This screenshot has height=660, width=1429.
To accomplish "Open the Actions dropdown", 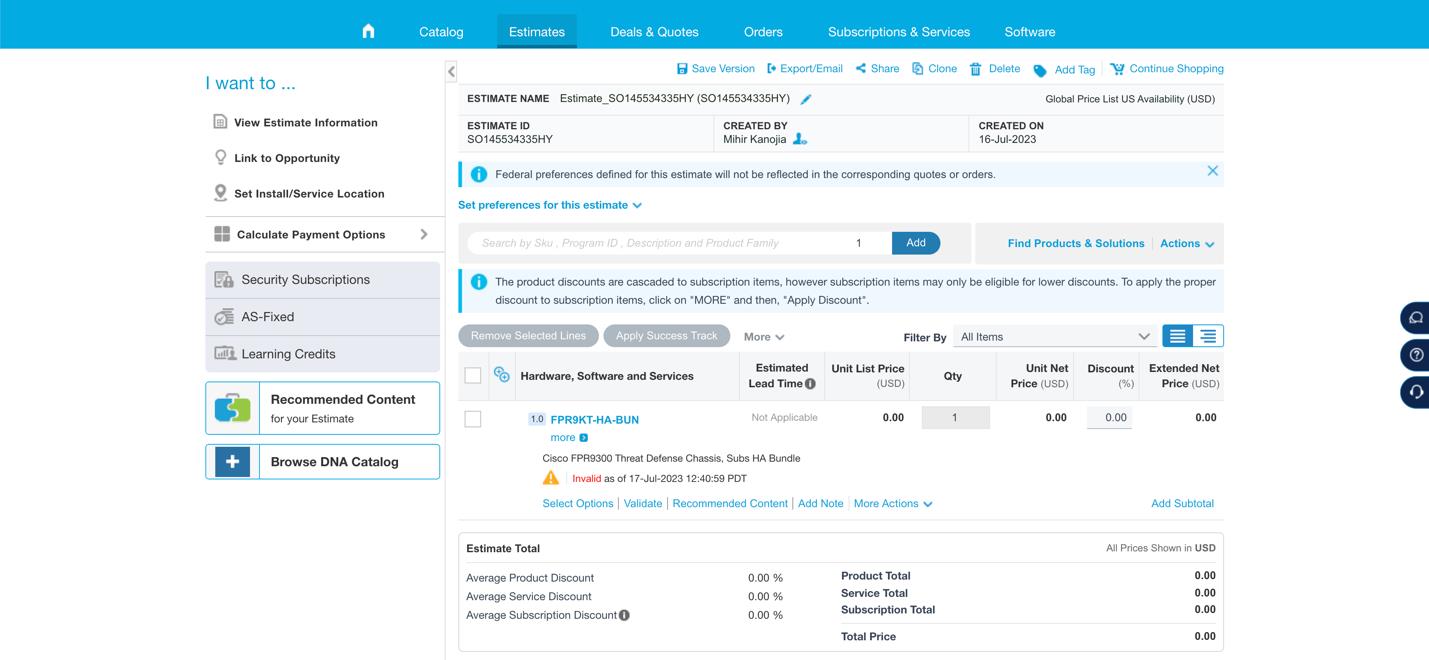I will [x=1187, y=243].
